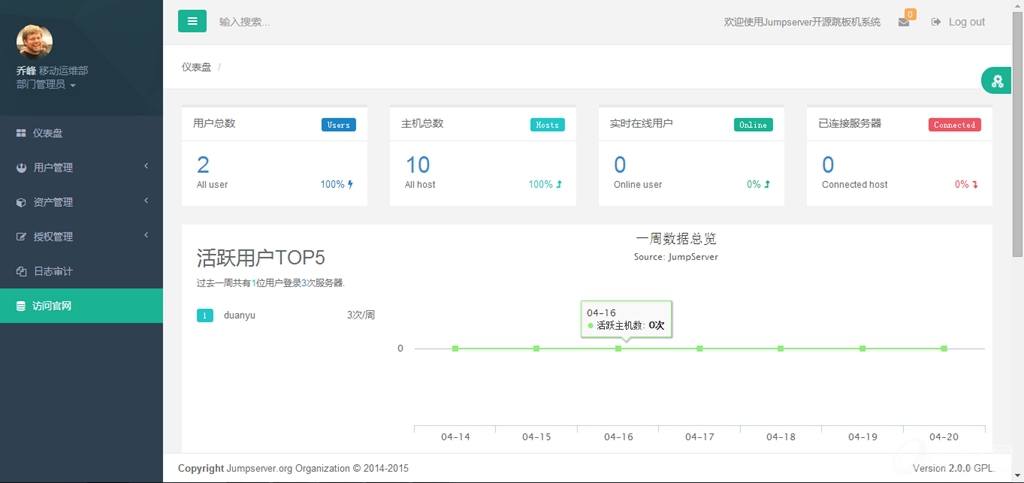
Task: Expand the 资产管理 submenu arrow
Action: point(146,201)
